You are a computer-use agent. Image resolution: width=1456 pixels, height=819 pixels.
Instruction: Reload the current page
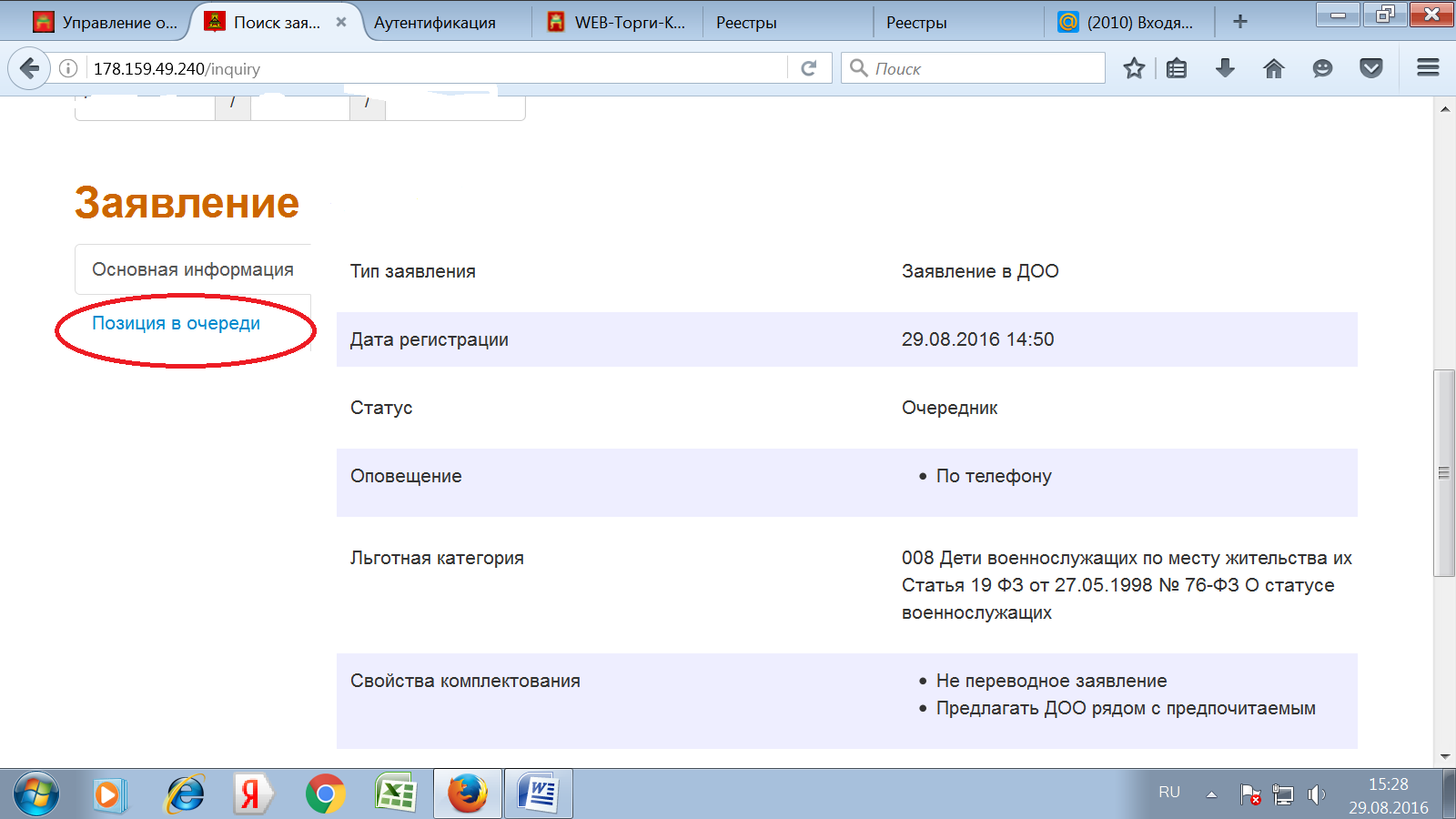coord(808,68)
